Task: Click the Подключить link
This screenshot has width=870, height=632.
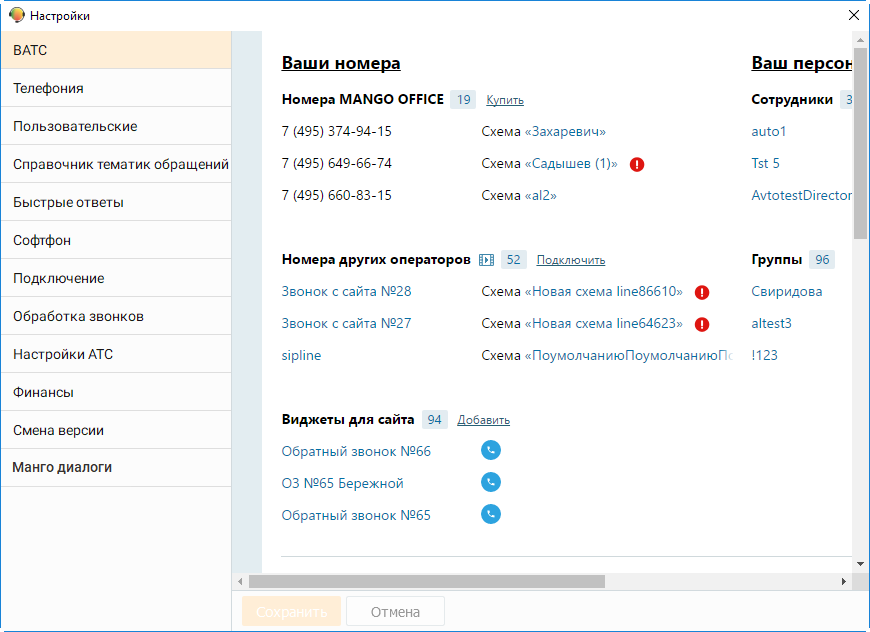Action: pyautogui.click(x=571, y=260)
